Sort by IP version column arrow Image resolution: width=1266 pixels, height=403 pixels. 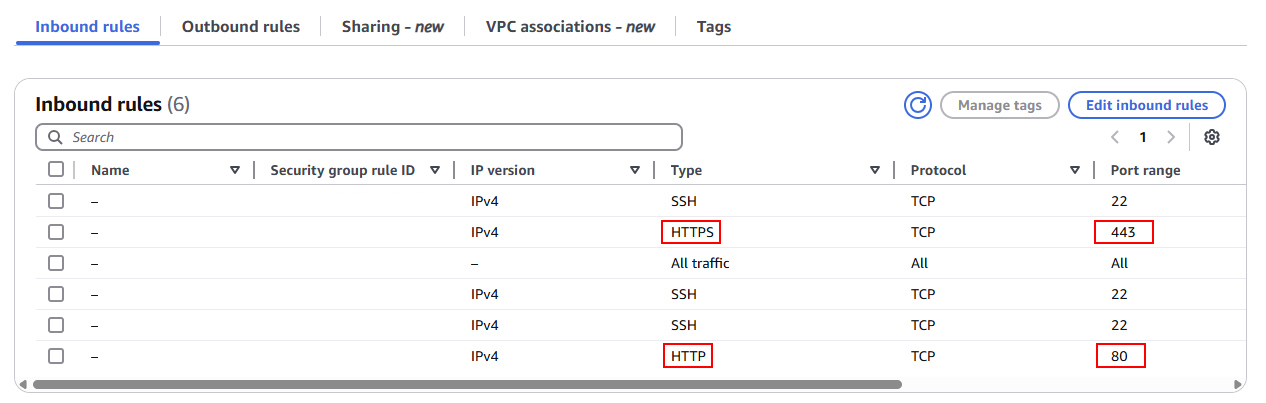pyautogui.click(x=635, y=170)
